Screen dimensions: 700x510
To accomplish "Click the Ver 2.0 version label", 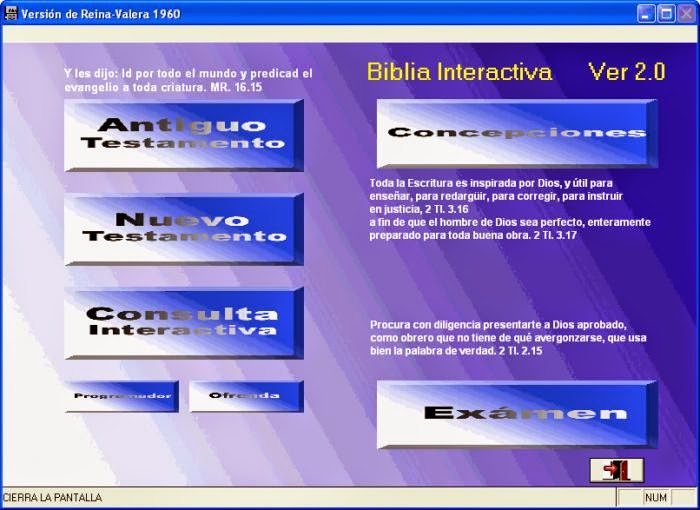I will point(627,71).
